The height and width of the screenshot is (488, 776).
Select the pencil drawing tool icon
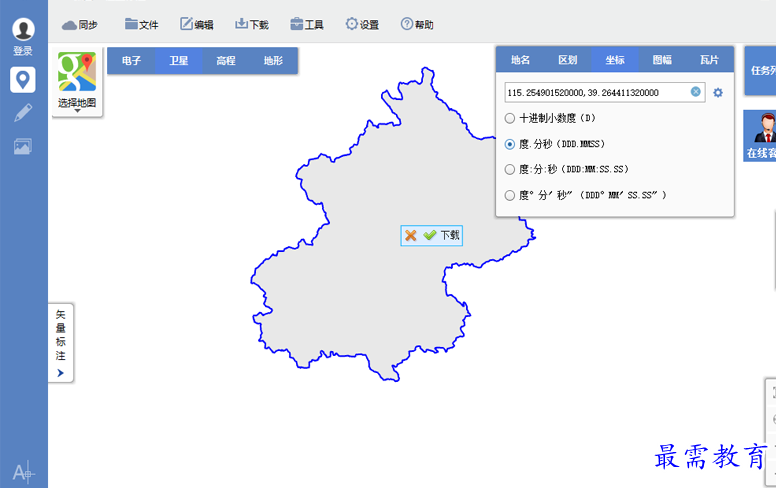[x=23, y=113]
